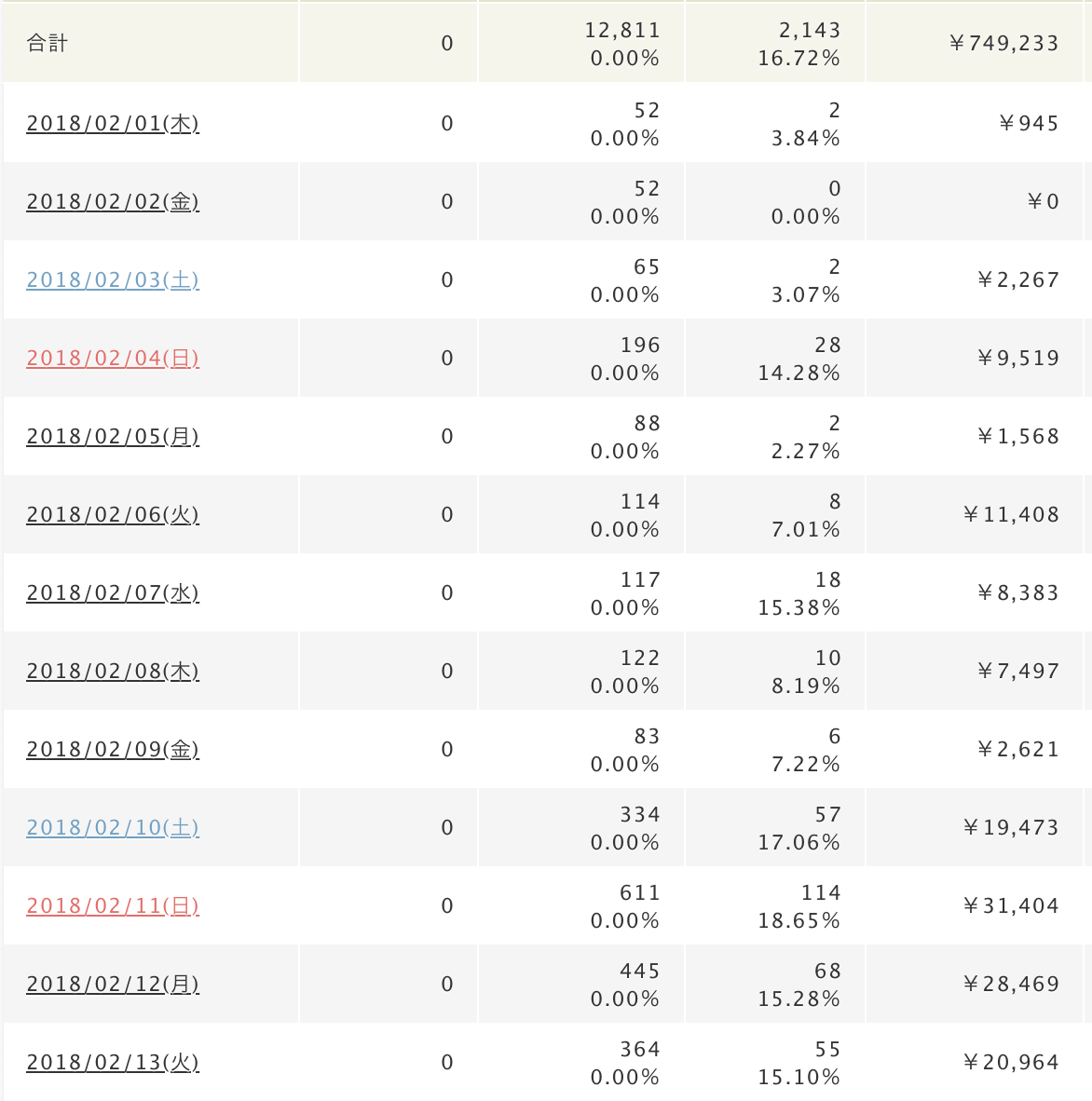Open the 2018/02/07(水) date link
This screenshot has height=1101, width=1092.
[x=113, y=593]
